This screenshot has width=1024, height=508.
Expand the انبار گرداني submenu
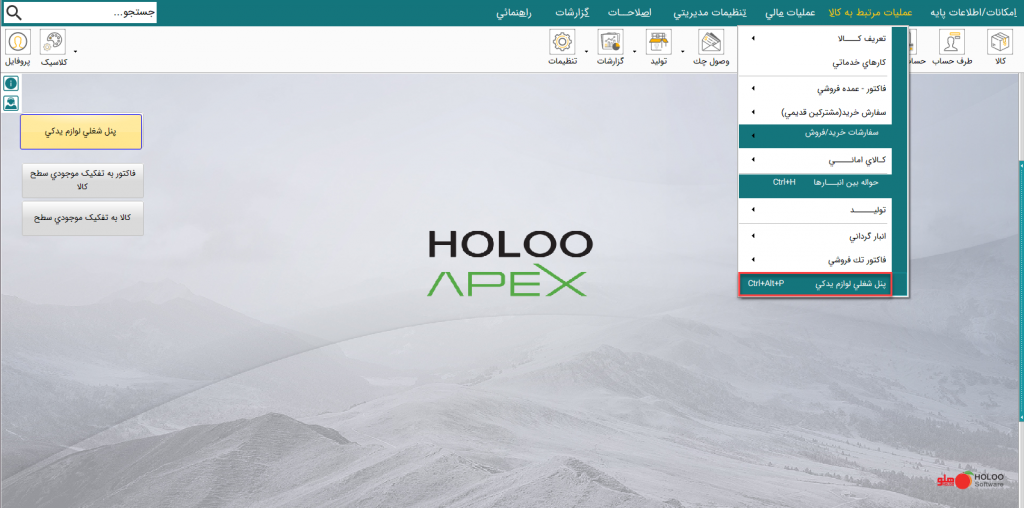[815, 236]
